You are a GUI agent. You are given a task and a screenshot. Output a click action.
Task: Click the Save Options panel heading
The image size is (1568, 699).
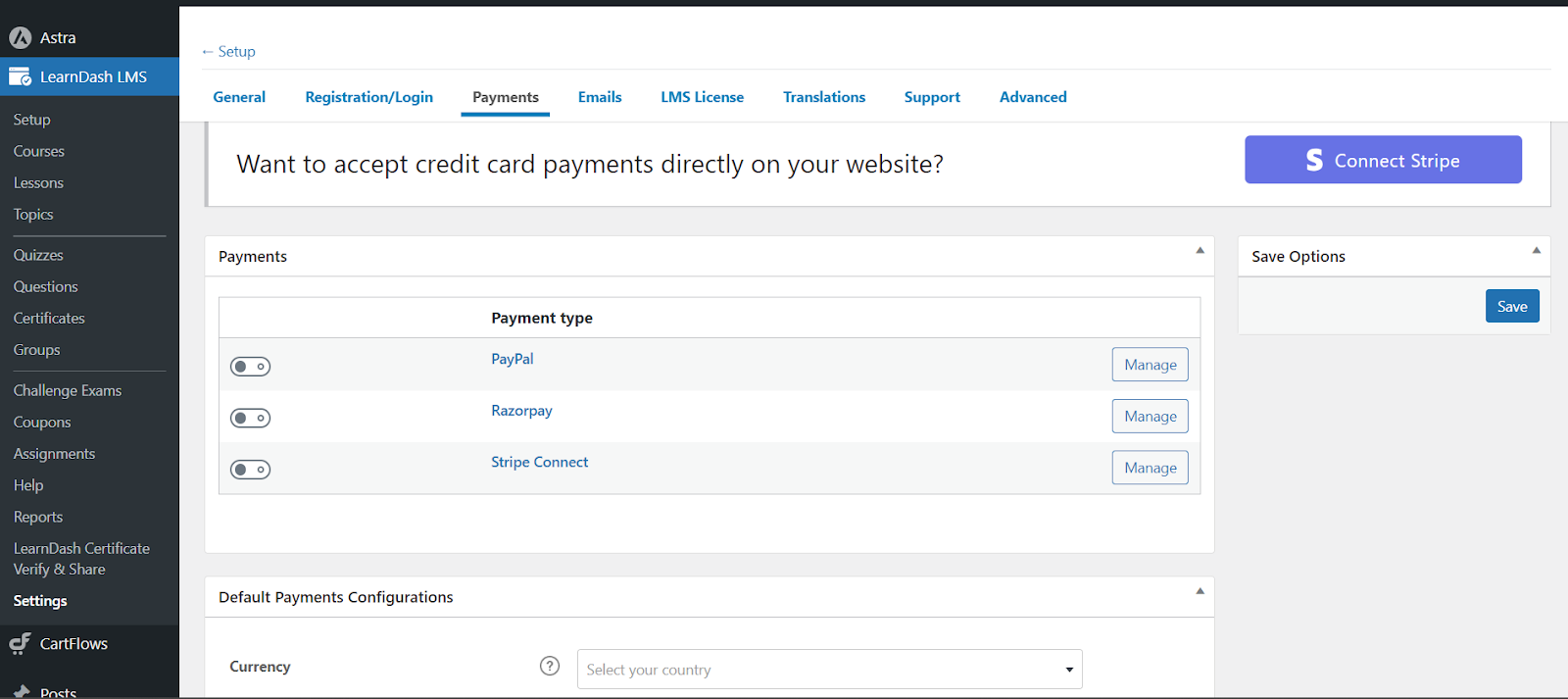coord(1298,256)
